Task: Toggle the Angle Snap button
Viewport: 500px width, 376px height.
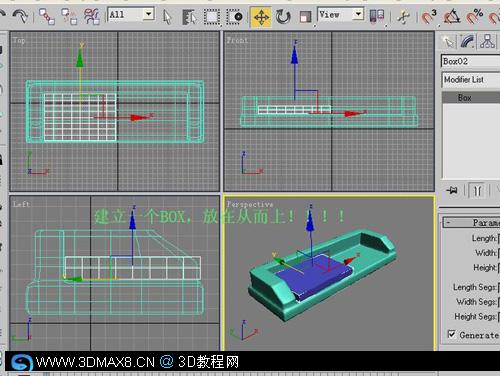Action: click(x=451, y=16)
